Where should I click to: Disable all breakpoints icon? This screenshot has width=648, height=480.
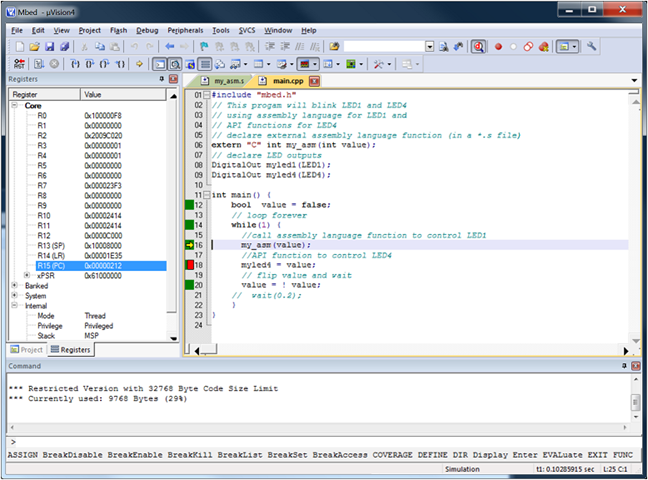(x=528, y=47)
